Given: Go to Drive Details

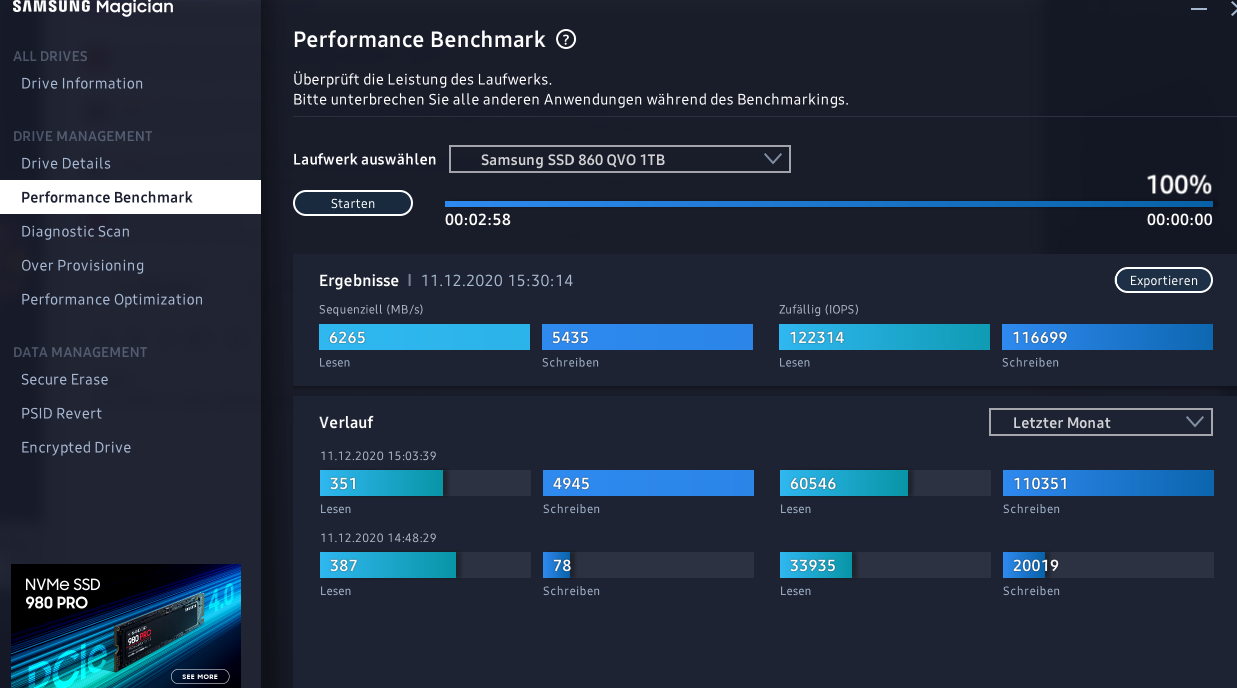Looking at the screenshot, I should (x=66, y=163).
